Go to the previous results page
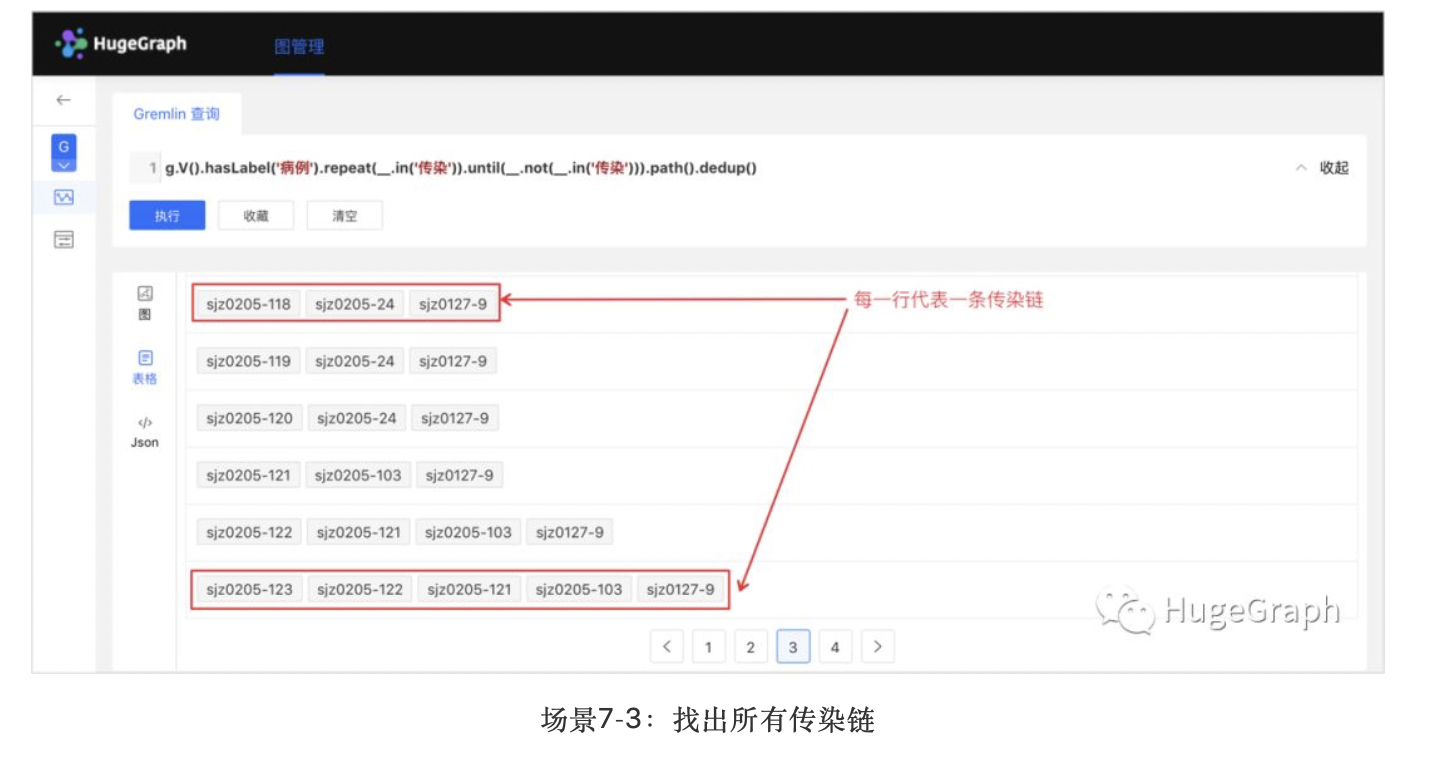The image size is (1432, 768). click(x=666, y=647)
